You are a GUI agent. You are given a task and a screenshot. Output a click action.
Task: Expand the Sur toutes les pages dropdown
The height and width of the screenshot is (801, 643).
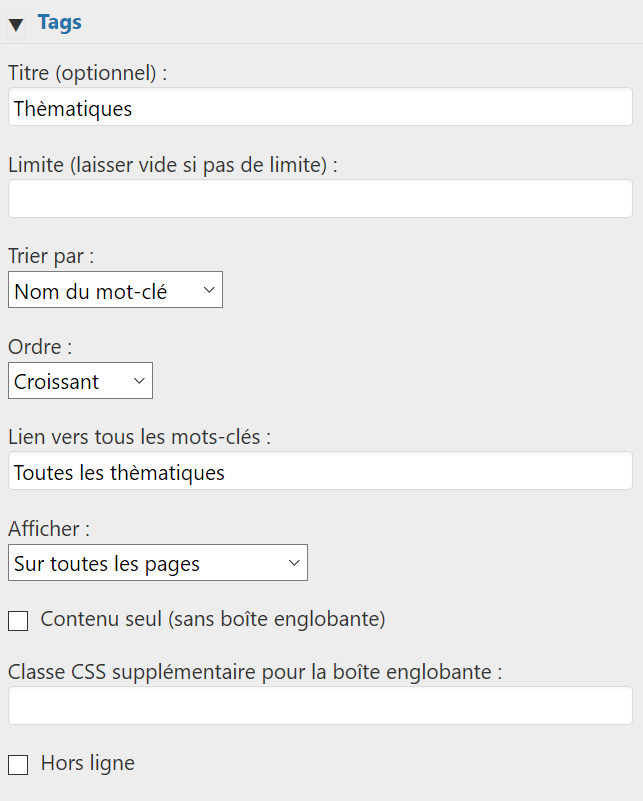(x=158, y=563)
